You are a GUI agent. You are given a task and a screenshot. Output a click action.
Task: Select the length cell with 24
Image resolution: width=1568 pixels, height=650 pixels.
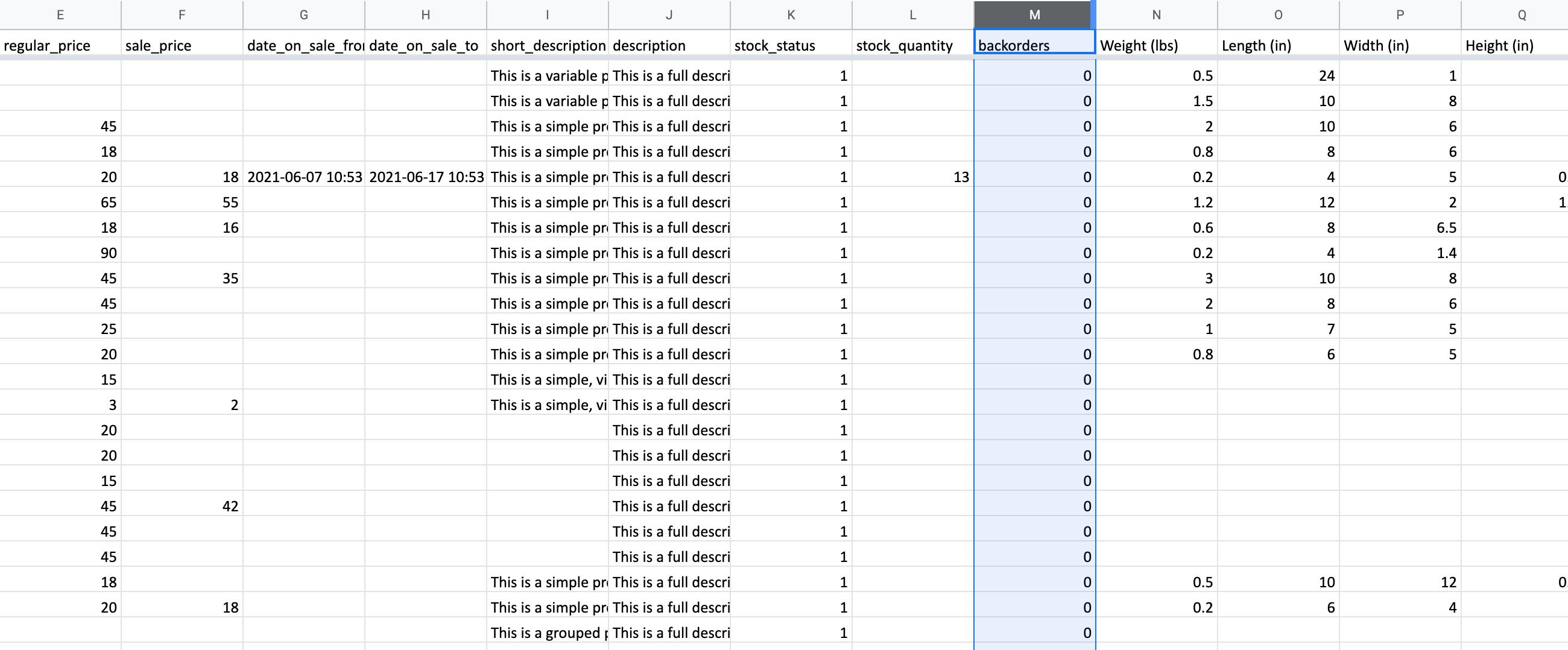pos(1278,75)
